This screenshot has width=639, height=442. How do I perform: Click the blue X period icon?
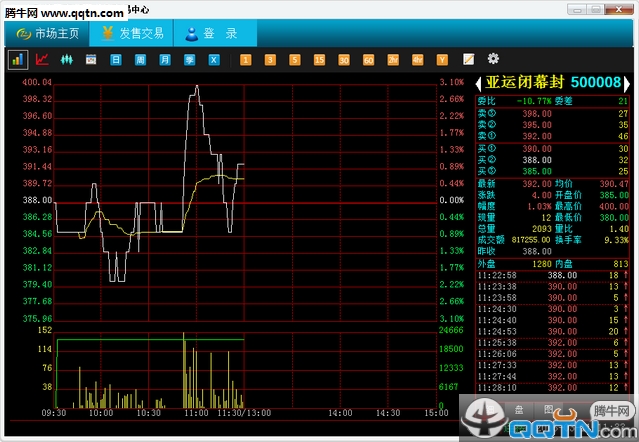pos(214,60)
